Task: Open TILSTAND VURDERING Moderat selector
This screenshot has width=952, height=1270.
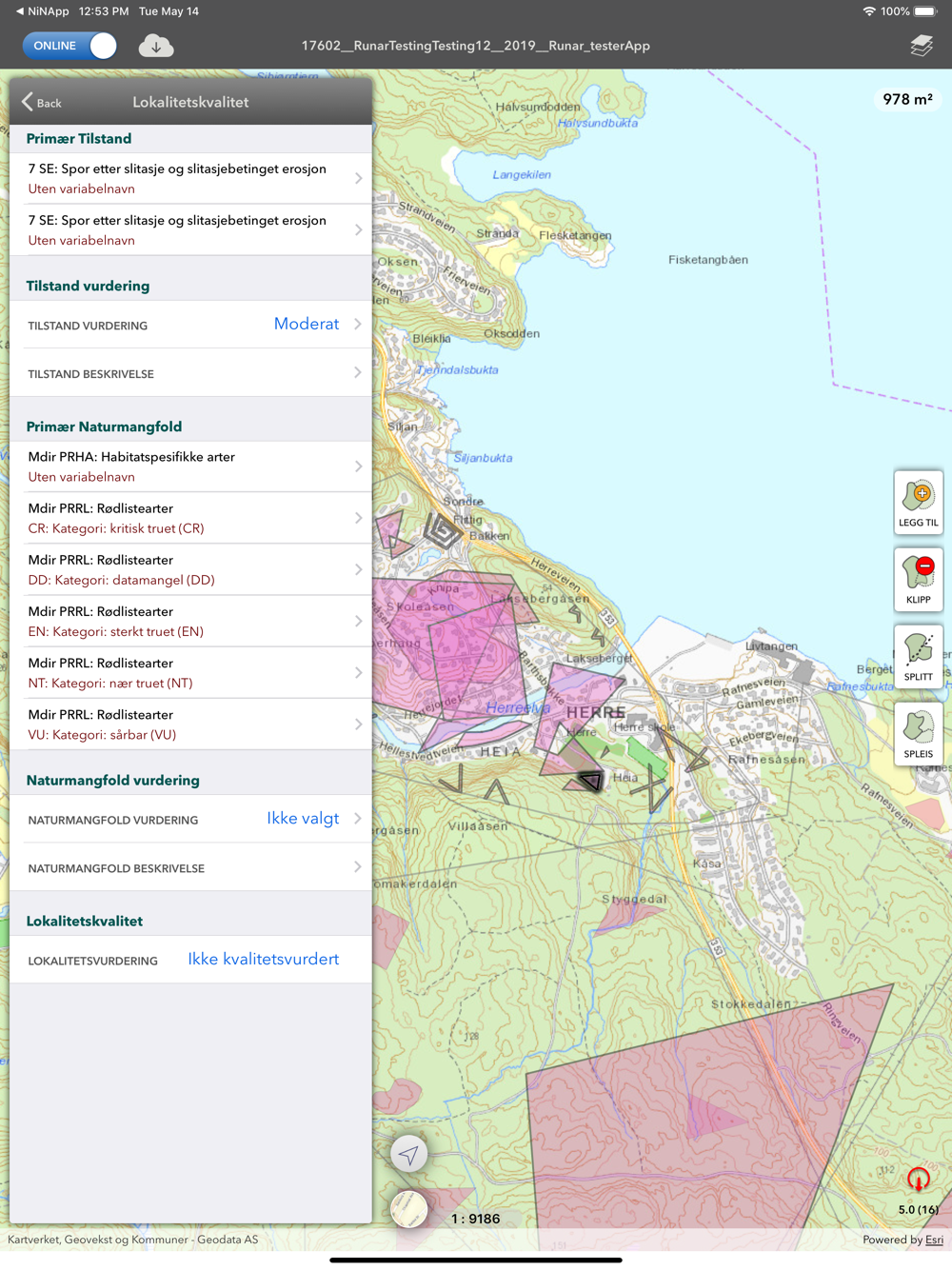Action: tap(190, 325)
